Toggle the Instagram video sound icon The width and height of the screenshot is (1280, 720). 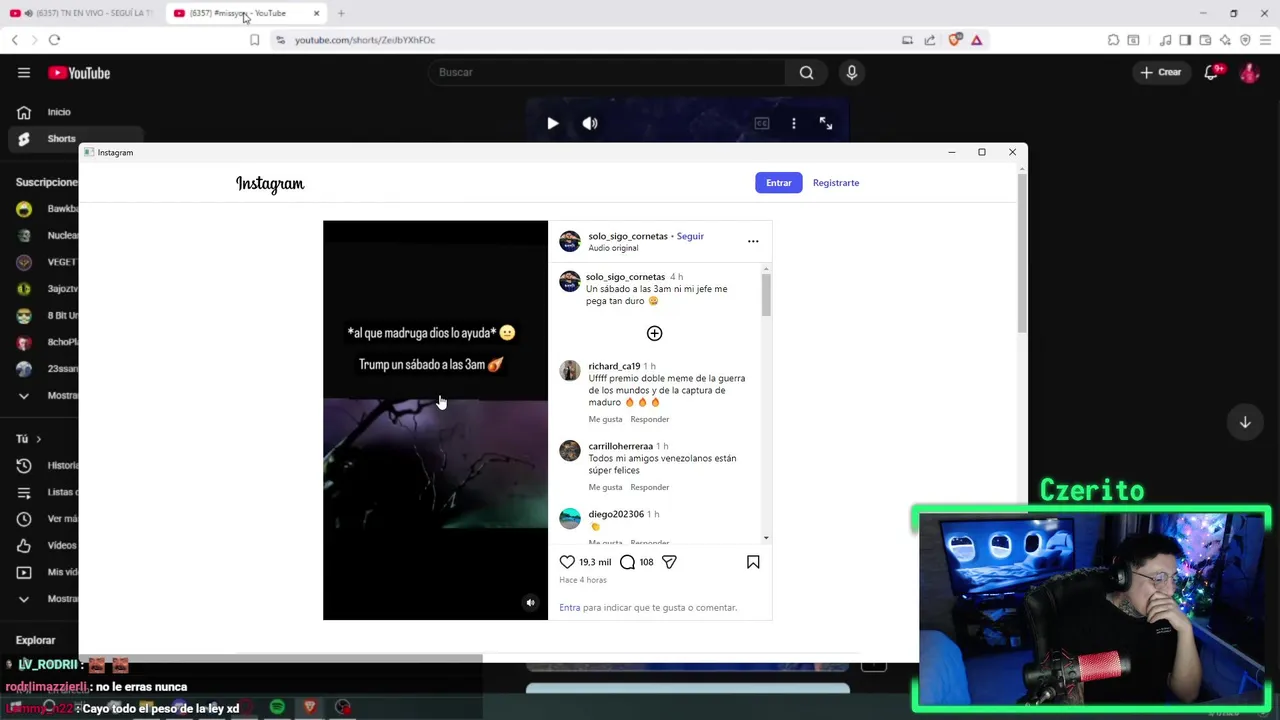(530, 602)
